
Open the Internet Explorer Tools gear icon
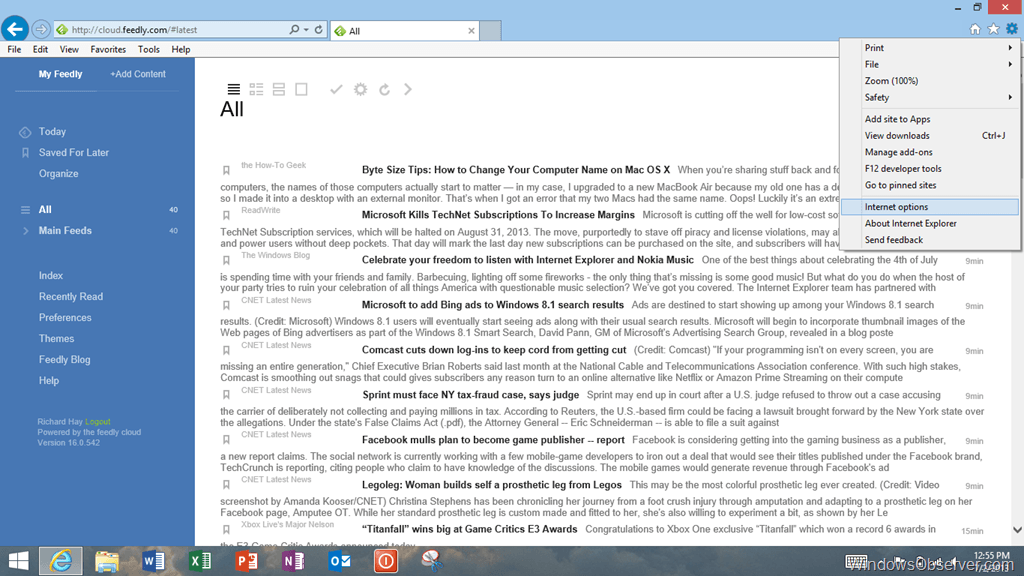pyautogui.click(x=1011, y=29)
